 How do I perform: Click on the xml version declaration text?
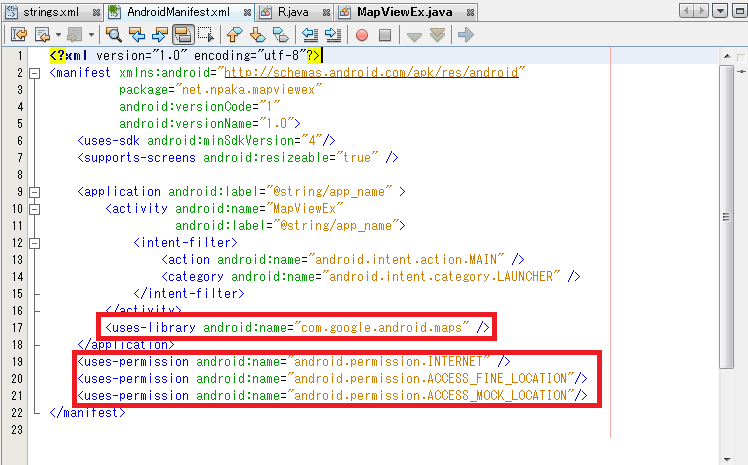pos(185,55)
